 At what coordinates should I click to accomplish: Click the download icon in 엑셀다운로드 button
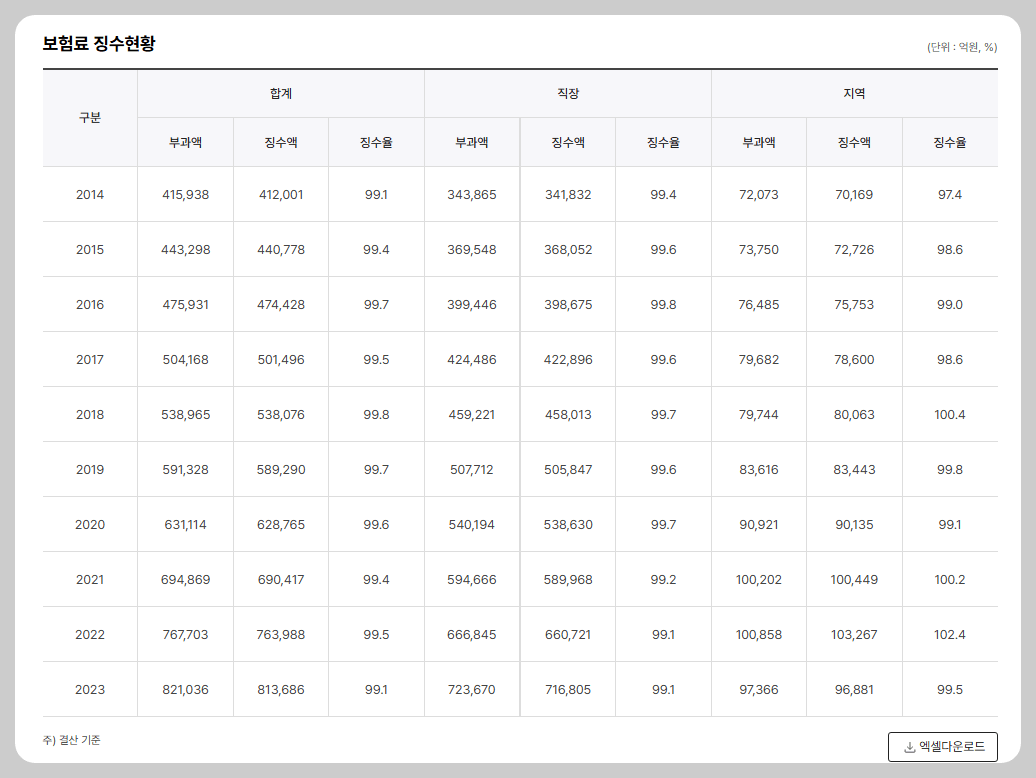click(x=910, y=747)
